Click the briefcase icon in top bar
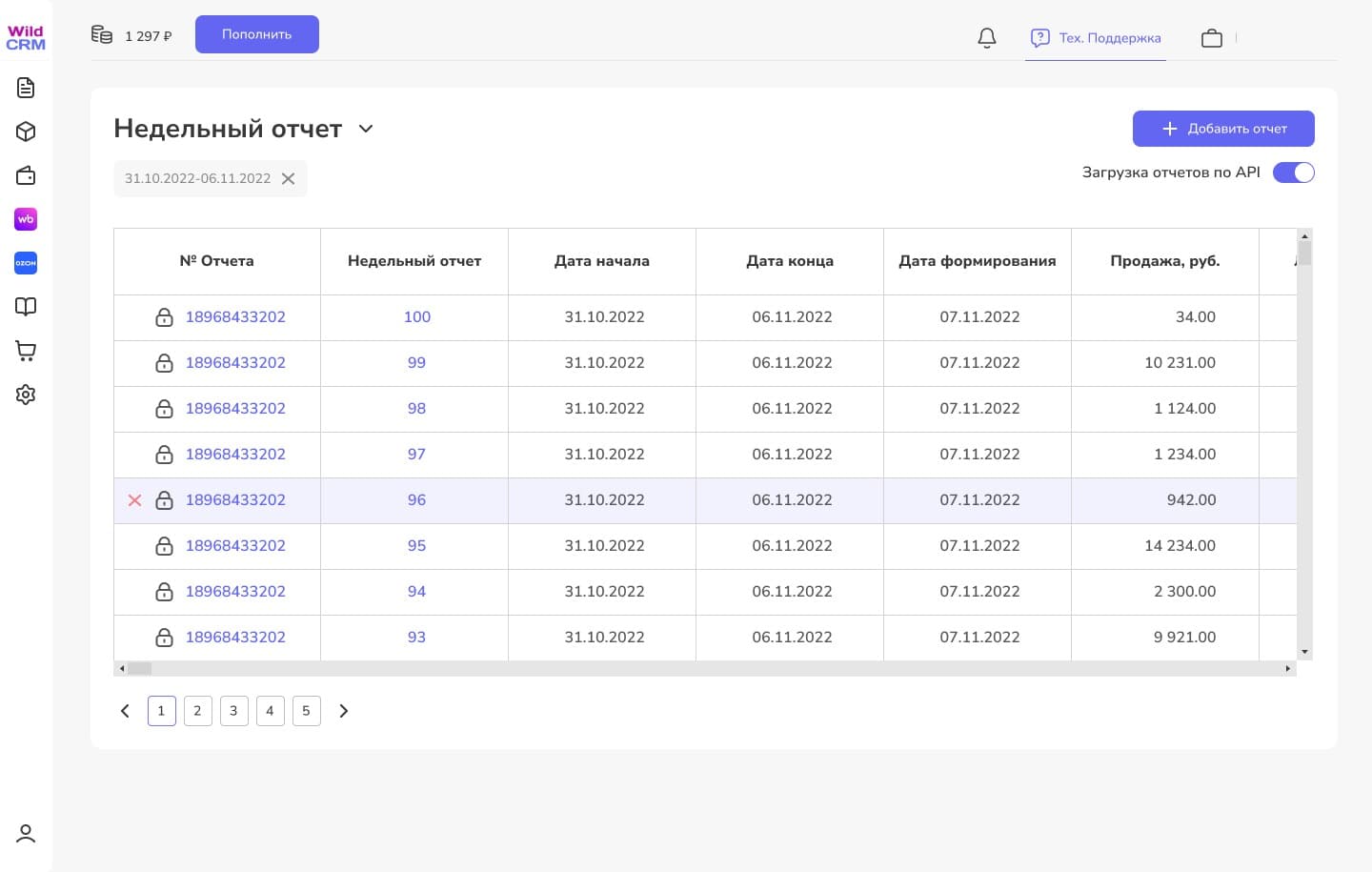The height and width of the screenshot is (872, 1372). 1212,38
